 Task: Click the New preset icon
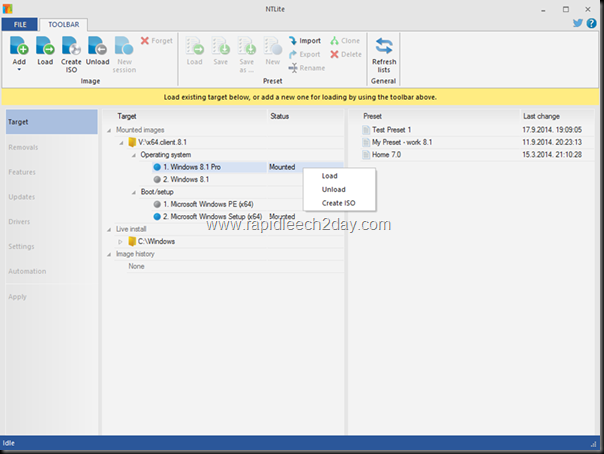point(273,45)
